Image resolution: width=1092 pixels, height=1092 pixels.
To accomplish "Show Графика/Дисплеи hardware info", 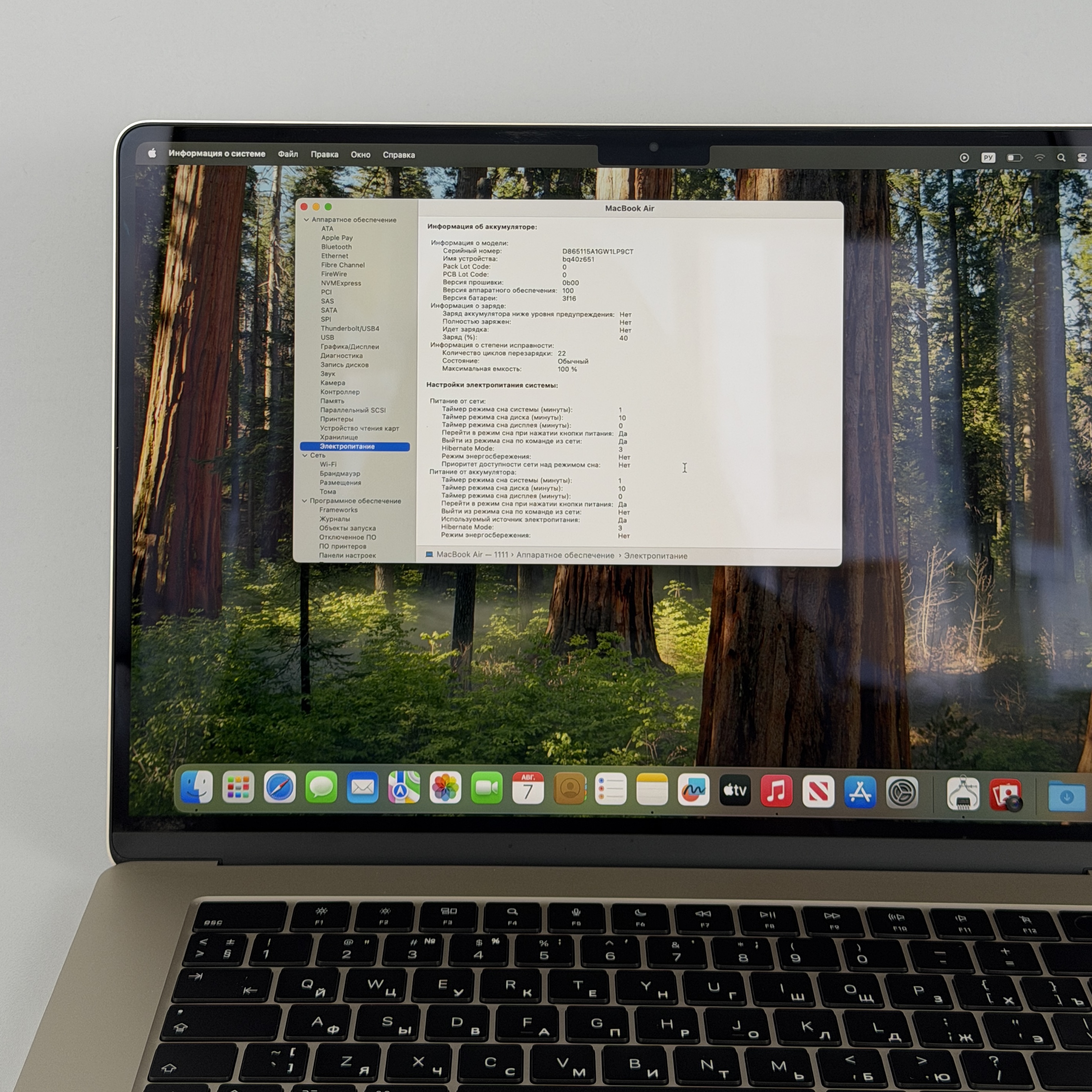I will pyautogui.click(x=350, y=346).
